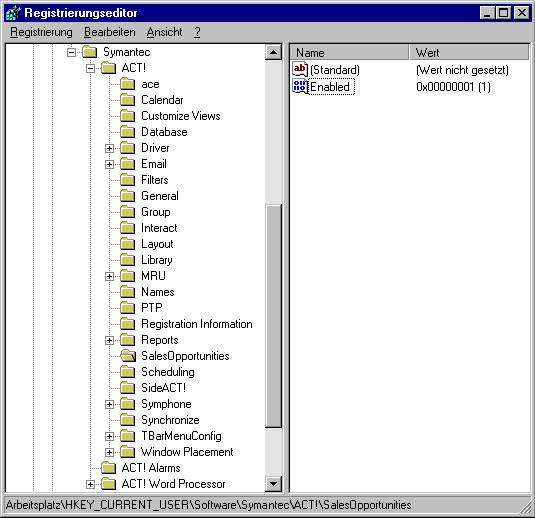Click the tree vertical scrollbar thumb
The height and width of the screenshot is (518, 535).
click(273, 316)
